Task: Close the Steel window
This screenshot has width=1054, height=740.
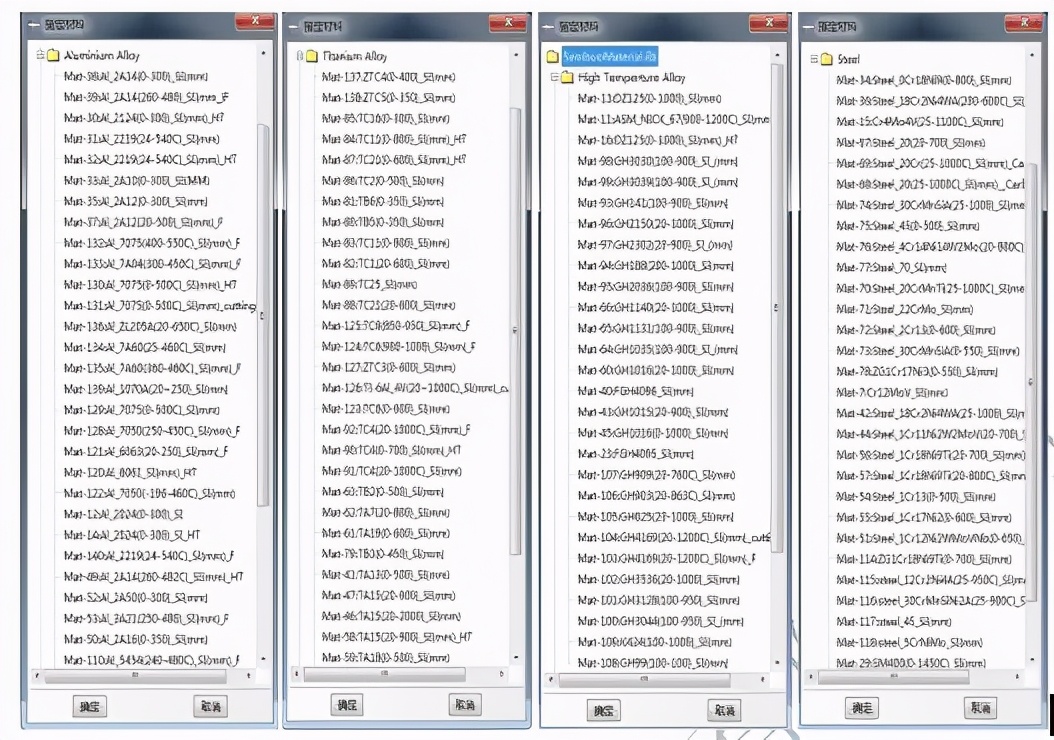Action: coord(1023,23)
